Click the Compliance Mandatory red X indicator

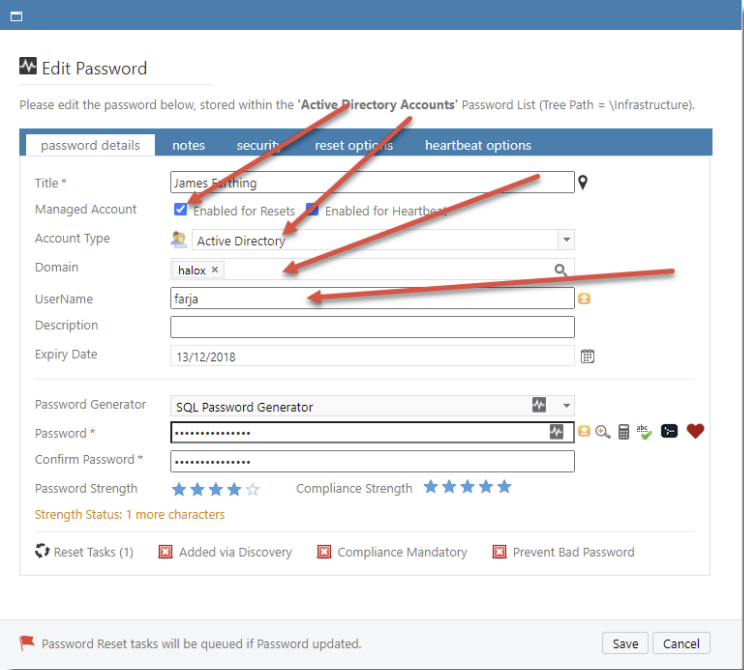coord(324,552)
